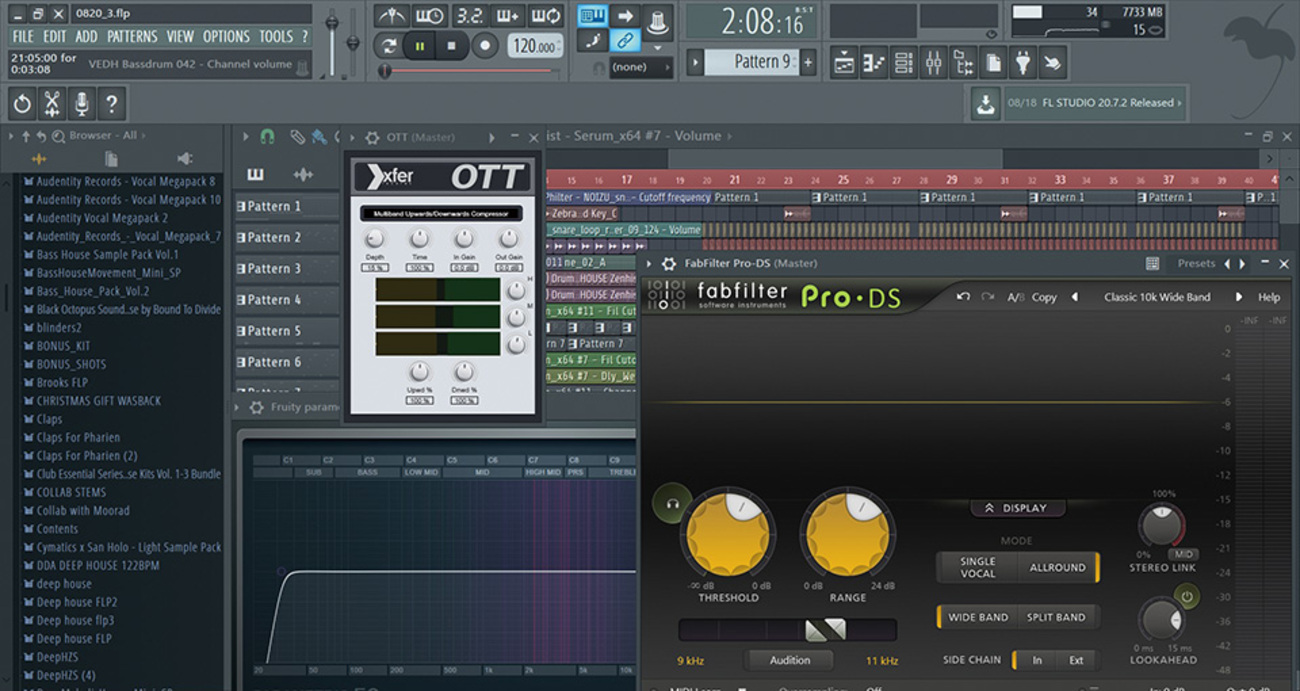Click the Copy button in Pro-DS header
This screenshot has width=1300, height=691.
click(x=1044, y=297)
